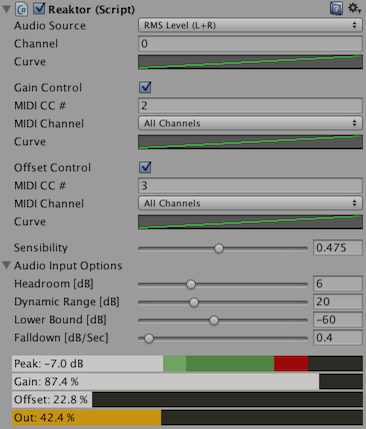366x429 pixels.
Task: Click the Reaktor (Script) title text
Action: point(92,9)
